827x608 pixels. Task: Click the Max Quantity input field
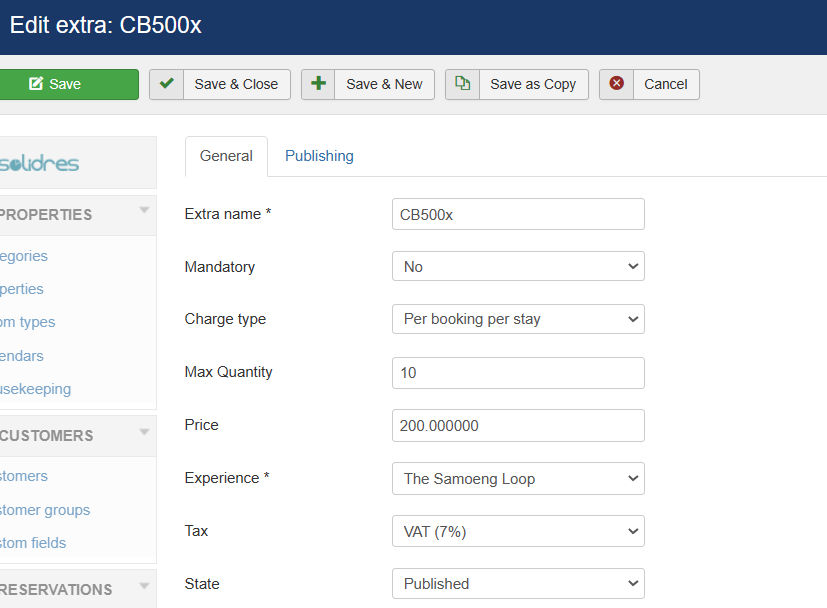click(x=518, y=373)
